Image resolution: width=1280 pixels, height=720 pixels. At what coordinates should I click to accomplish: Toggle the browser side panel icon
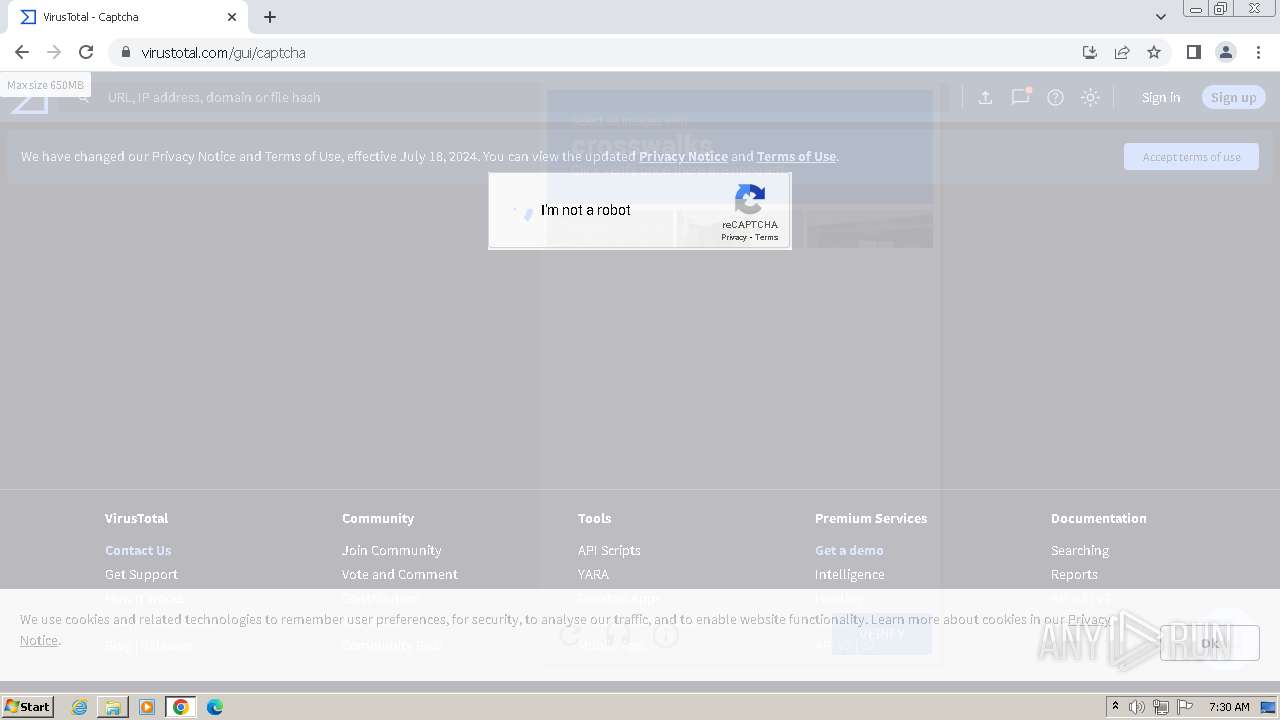click(x=1193, y=52)
